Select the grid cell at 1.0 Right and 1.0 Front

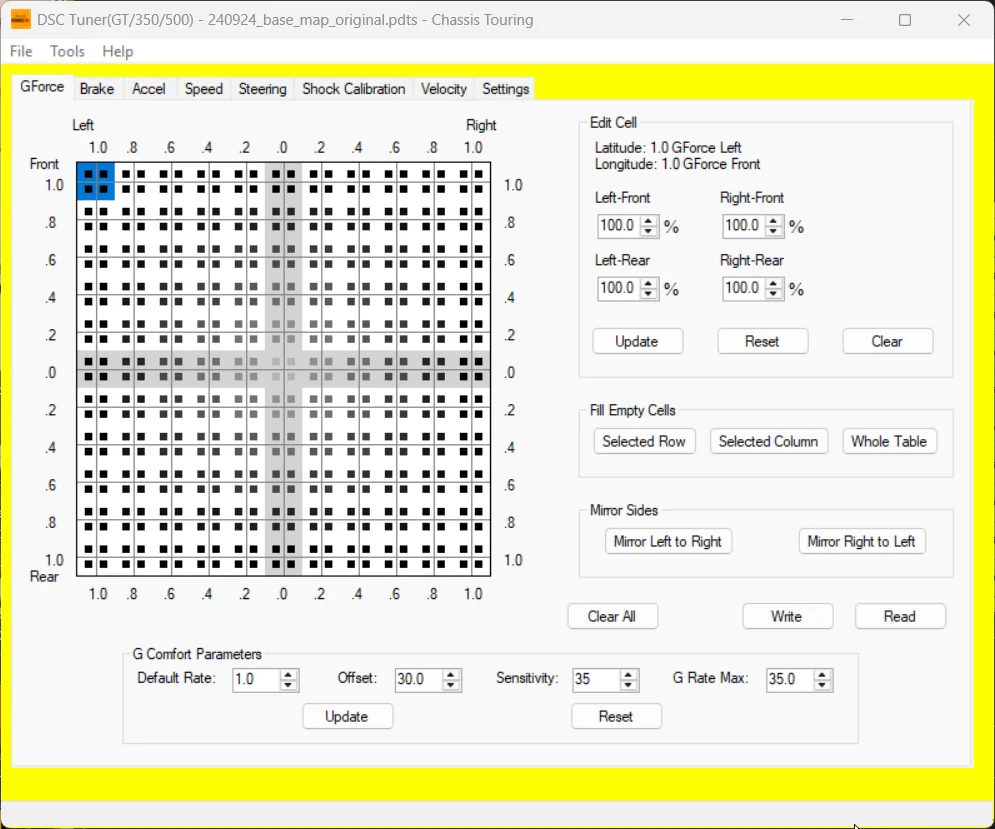471,182
